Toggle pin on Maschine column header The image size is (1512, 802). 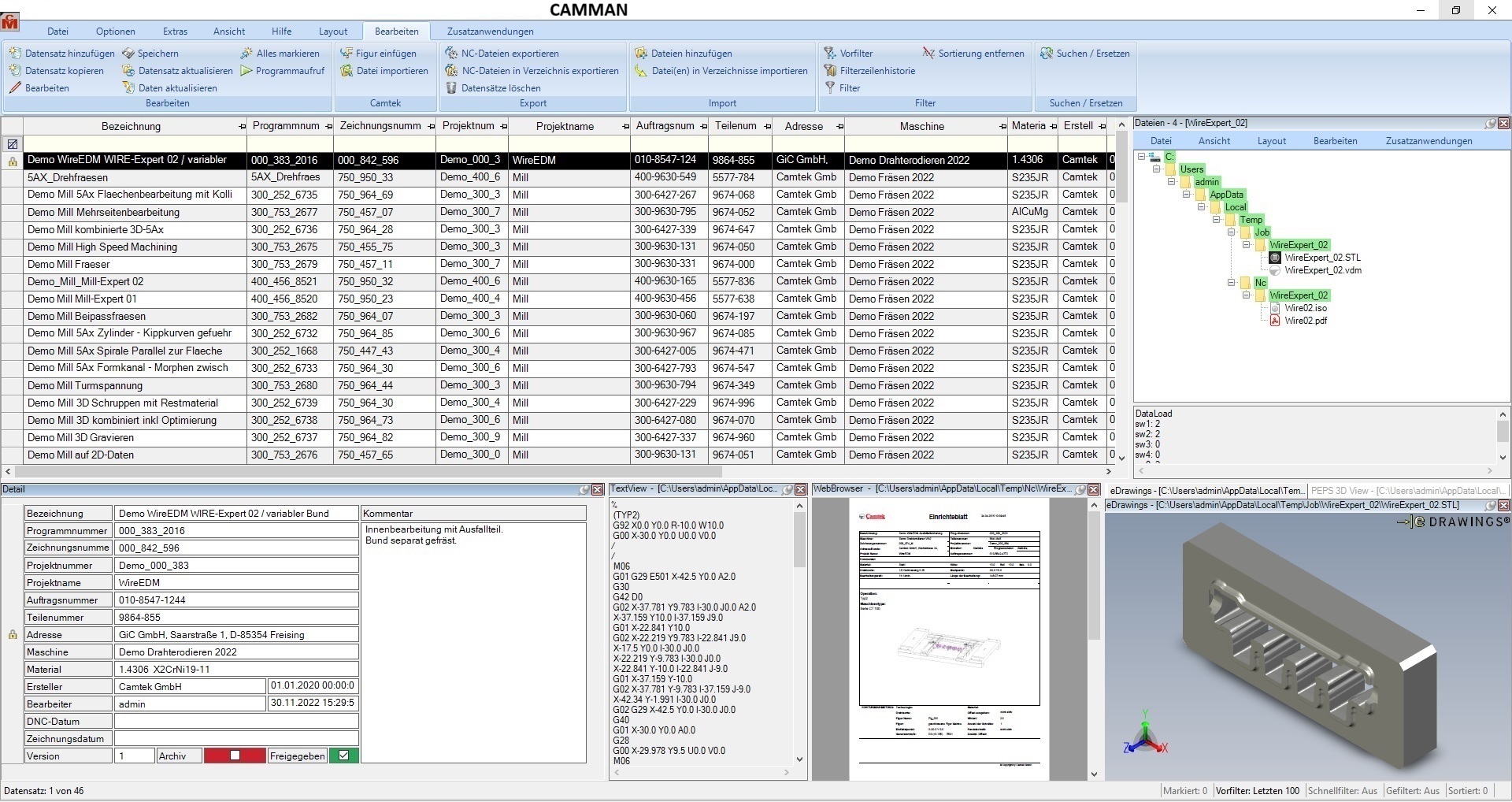[1002, 127]
